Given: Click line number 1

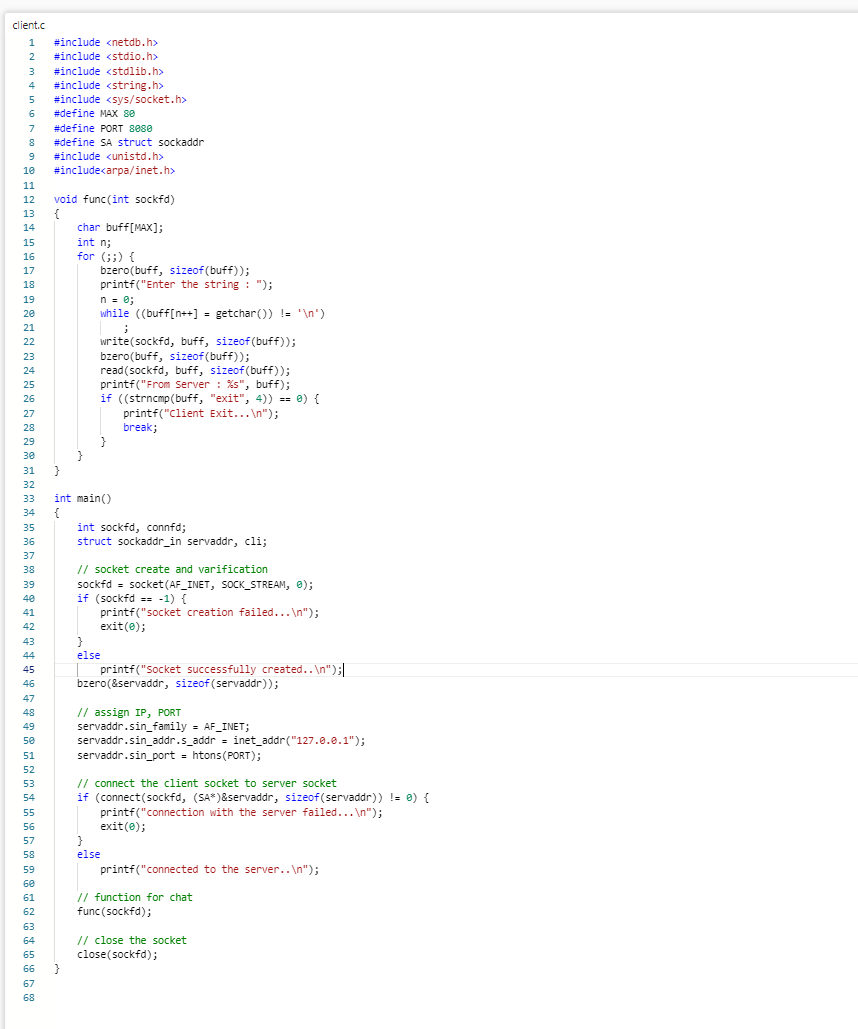Looking at the screenshot, I should (x=31, y=42).
